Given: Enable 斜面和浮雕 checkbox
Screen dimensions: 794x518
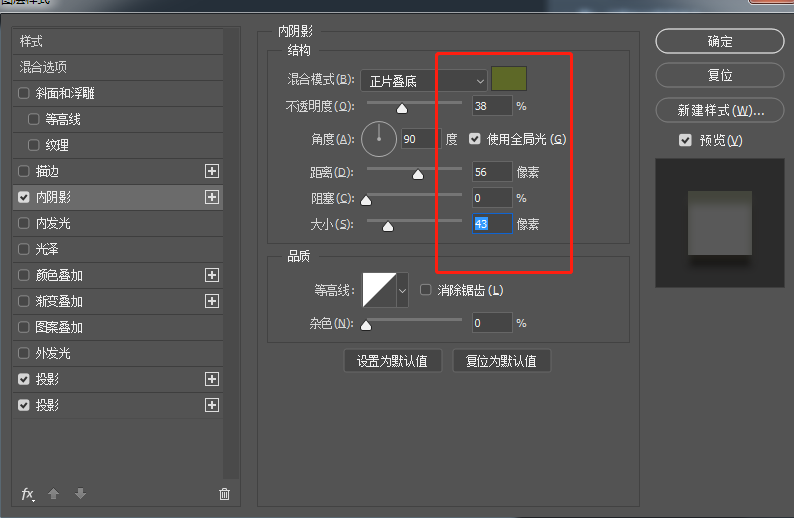Looking at the screenshot, I should [24, 93].
